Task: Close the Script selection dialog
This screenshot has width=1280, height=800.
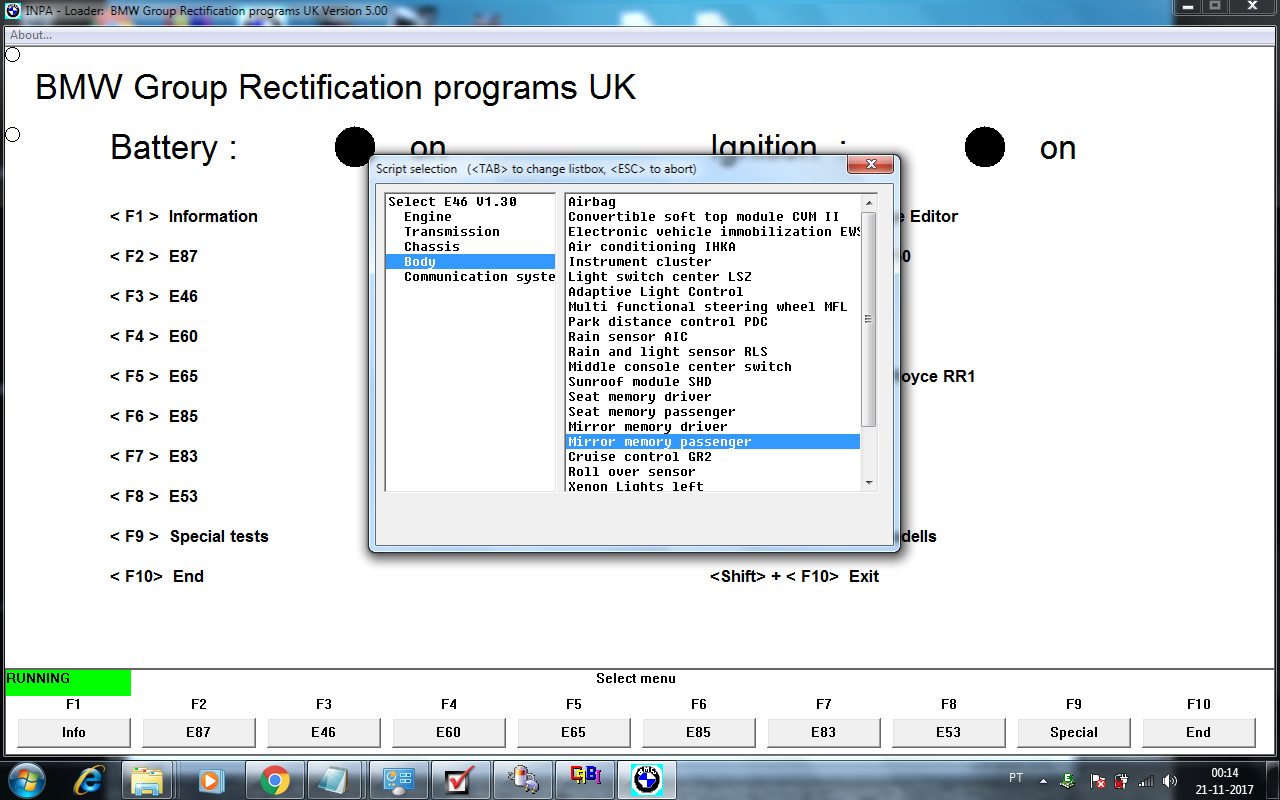Action: (870, 165)
